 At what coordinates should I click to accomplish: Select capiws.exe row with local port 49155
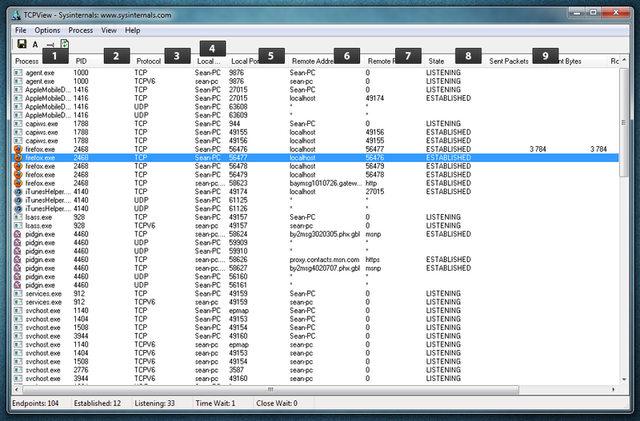[316, 132]
